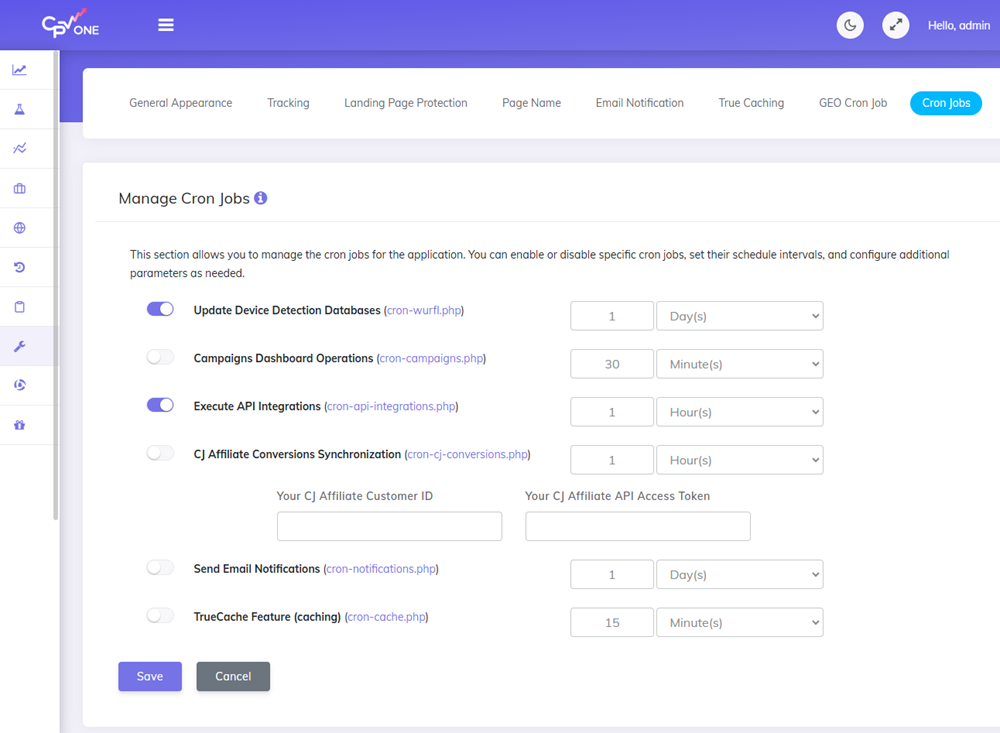Open Minute(s) dropdown for TrueCache Feature
The height and width of the screenshot is (733, 1000).
coord(740,623)
